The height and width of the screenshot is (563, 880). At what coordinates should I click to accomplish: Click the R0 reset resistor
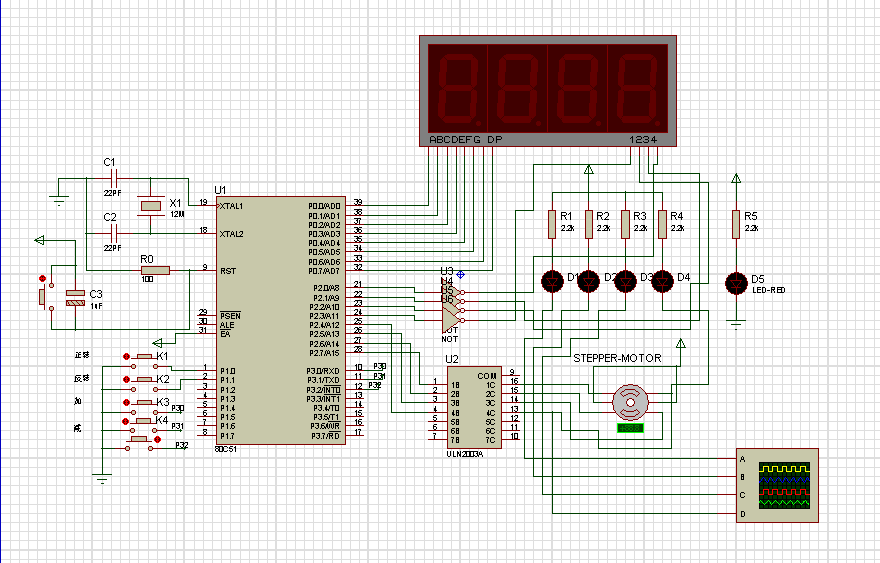[x=155, y=270]
